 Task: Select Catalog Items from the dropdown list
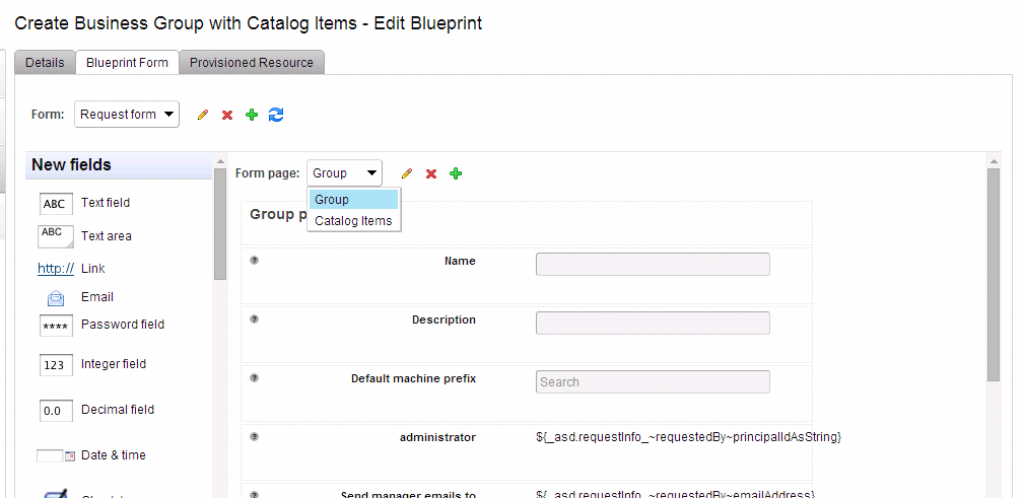[353, 221]
